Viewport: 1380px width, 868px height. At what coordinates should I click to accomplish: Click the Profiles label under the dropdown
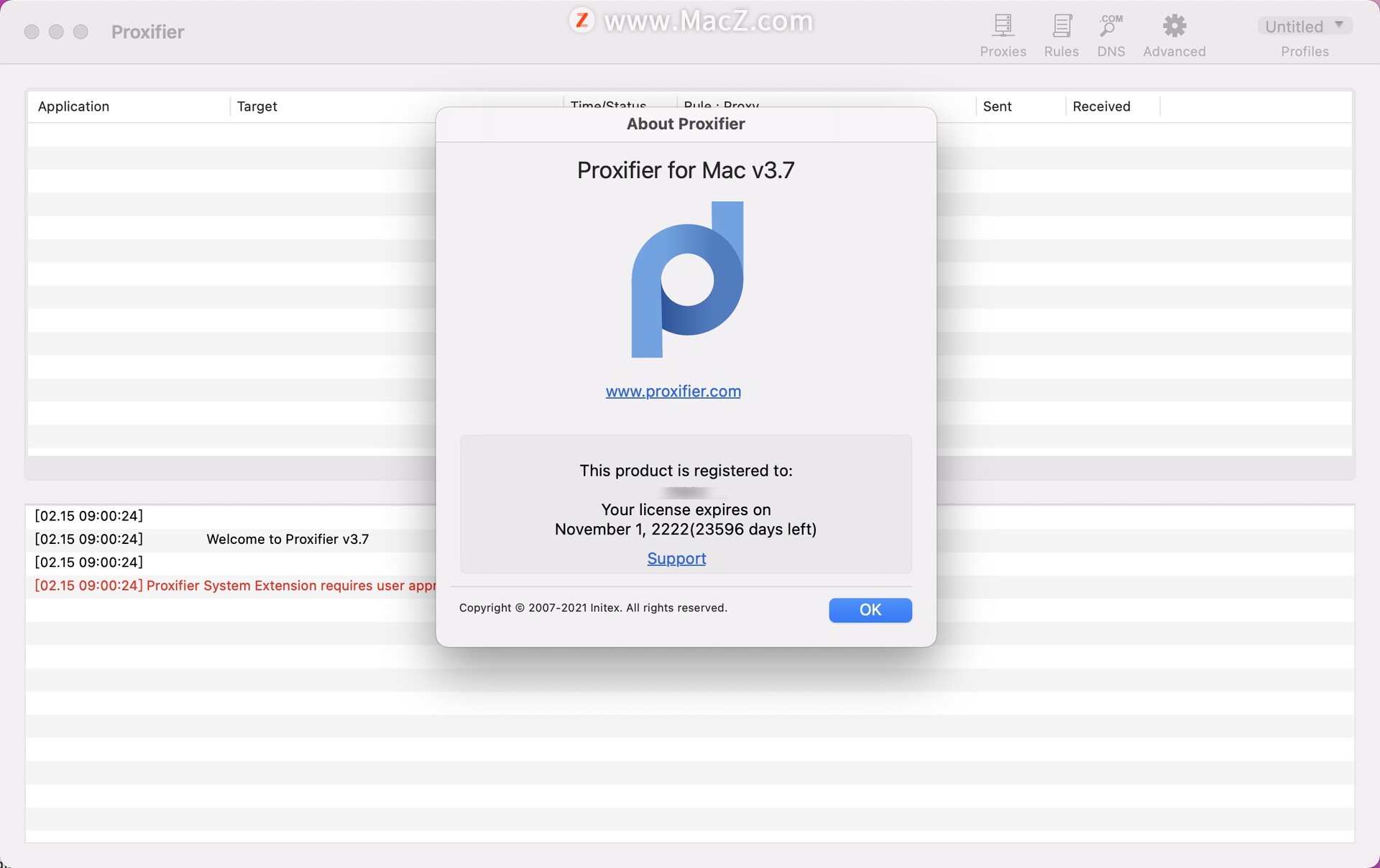click(x=1305, y=52)
